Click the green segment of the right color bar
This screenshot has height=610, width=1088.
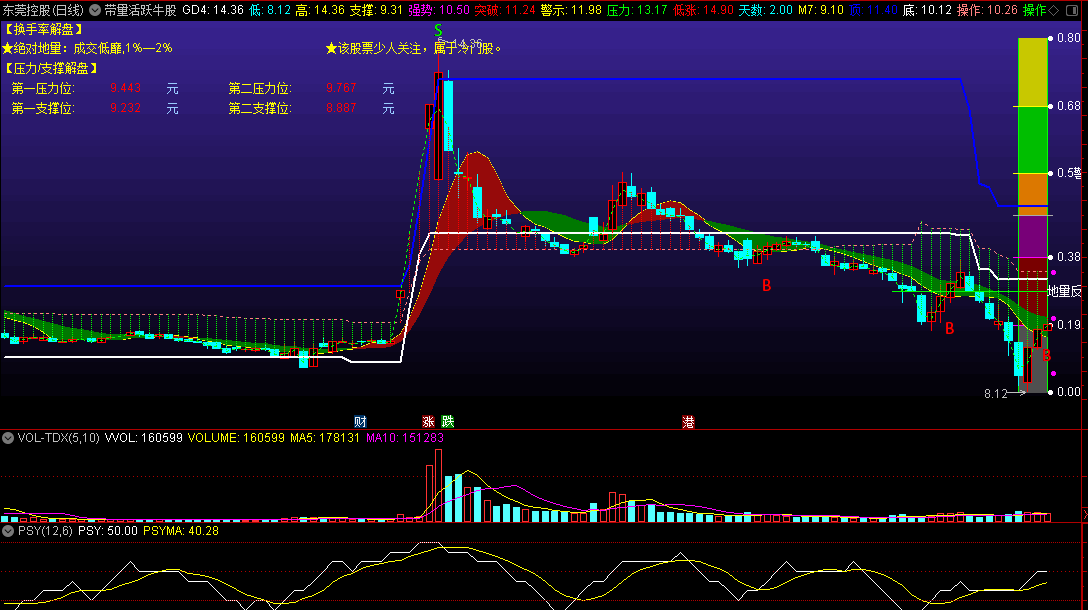click(1032, 139)
